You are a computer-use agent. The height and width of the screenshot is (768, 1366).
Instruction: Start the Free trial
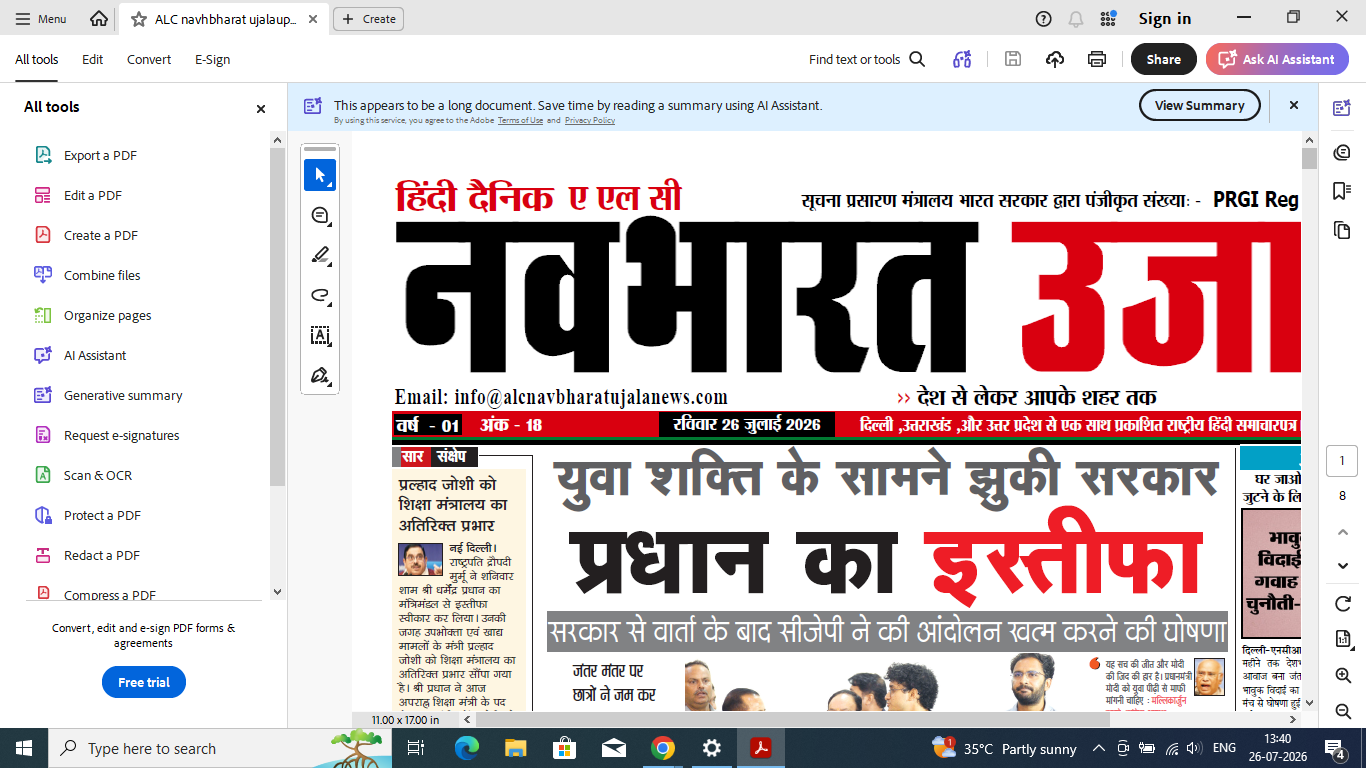tap(144, 682)
